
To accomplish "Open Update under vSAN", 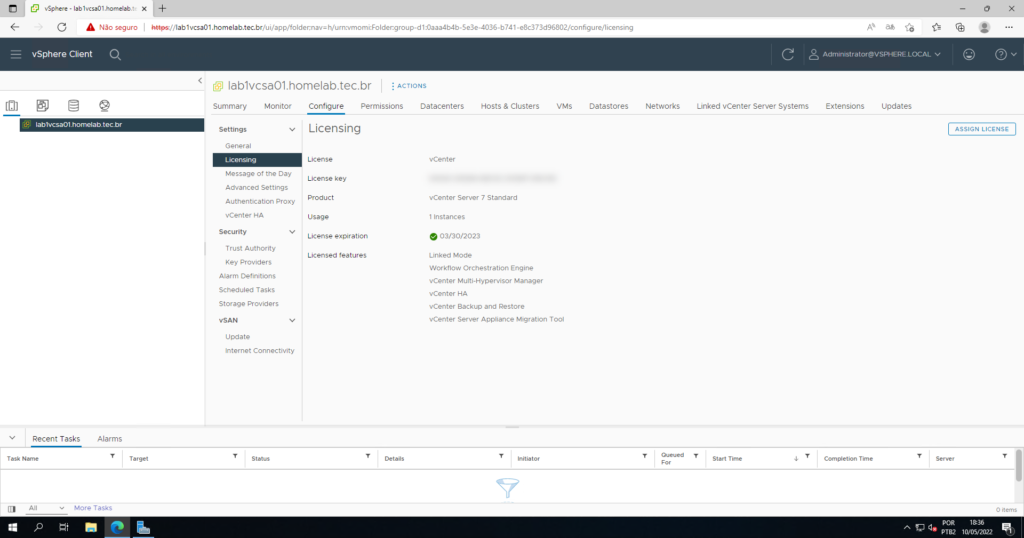I will 237,337.
